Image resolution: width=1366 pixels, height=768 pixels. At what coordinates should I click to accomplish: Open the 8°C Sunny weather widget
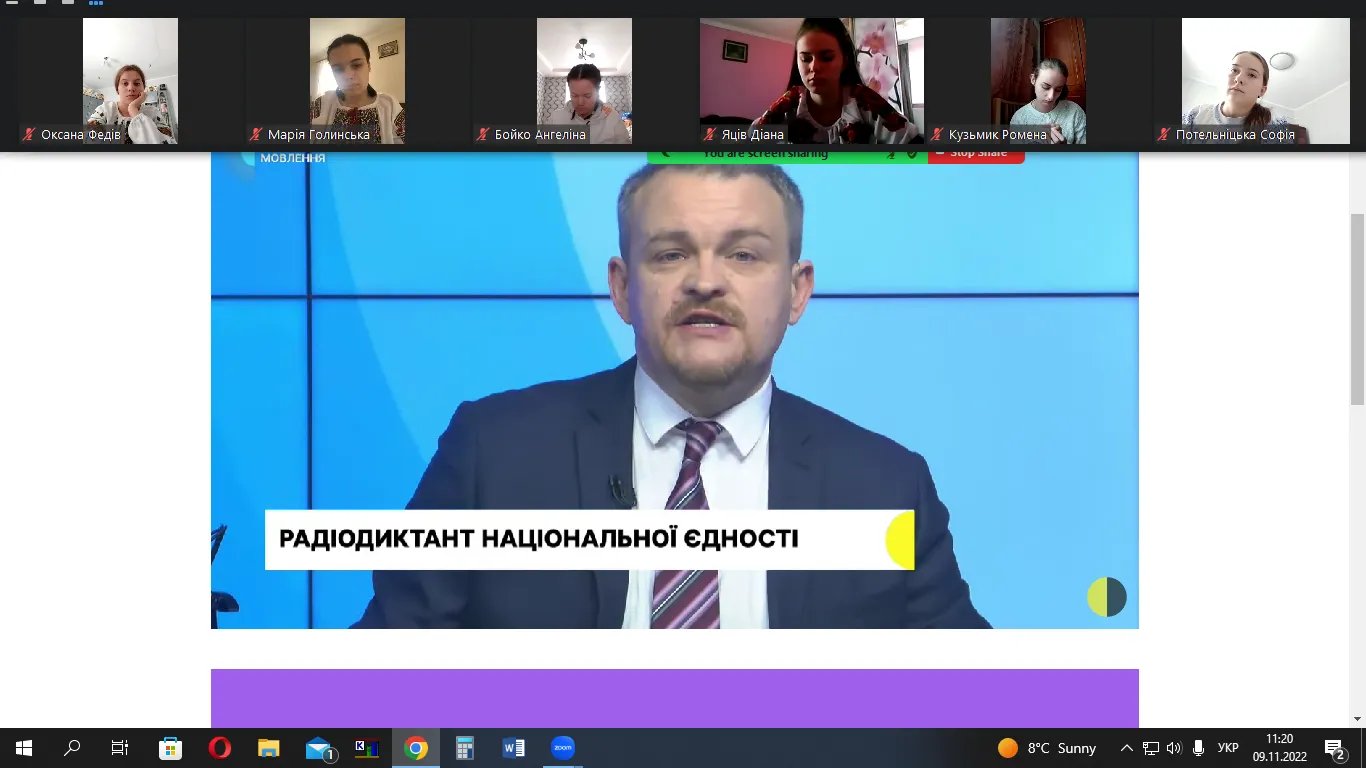coord(1047,748)
